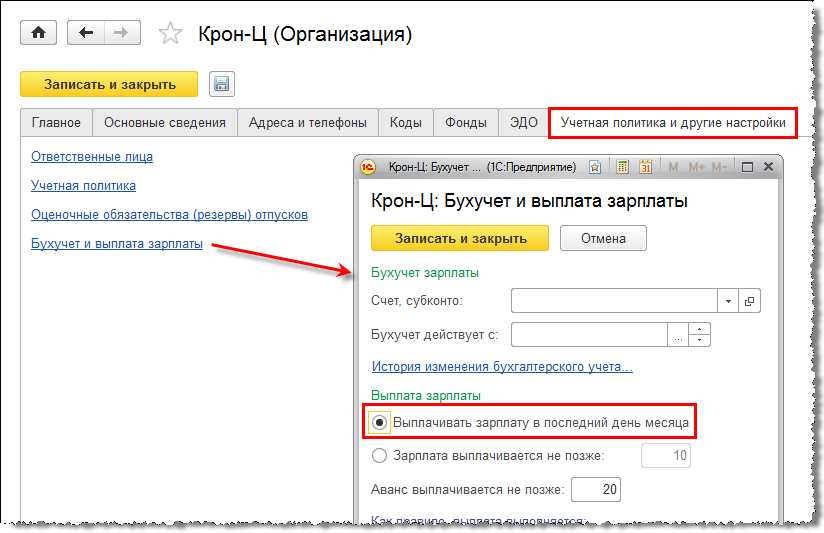The width and height of the screenshot is (824, 533).
Task: Click the Аванс выплачивается не позже field
Action: pos(595,489)
